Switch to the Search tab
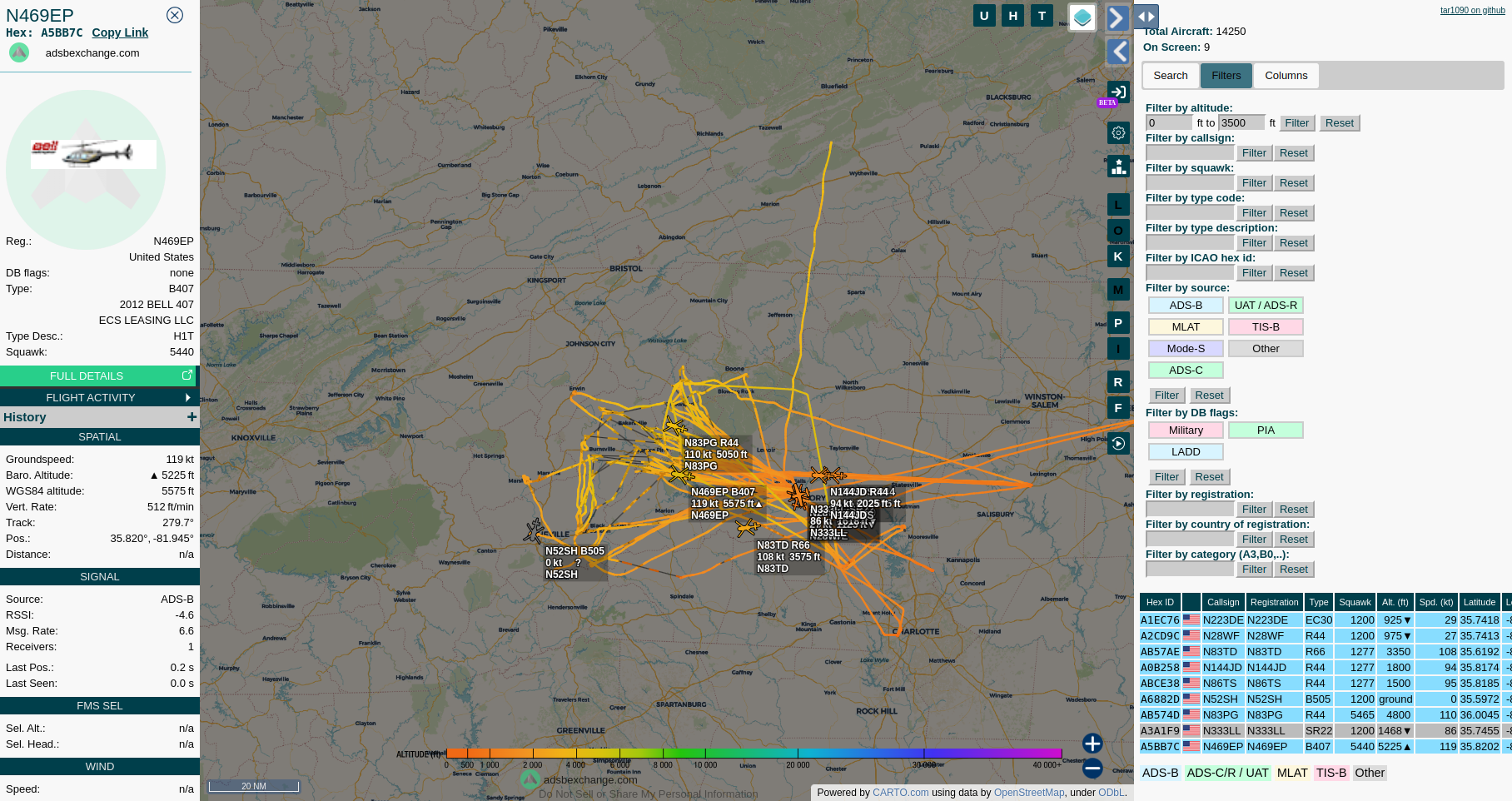 pos(1171,76)
